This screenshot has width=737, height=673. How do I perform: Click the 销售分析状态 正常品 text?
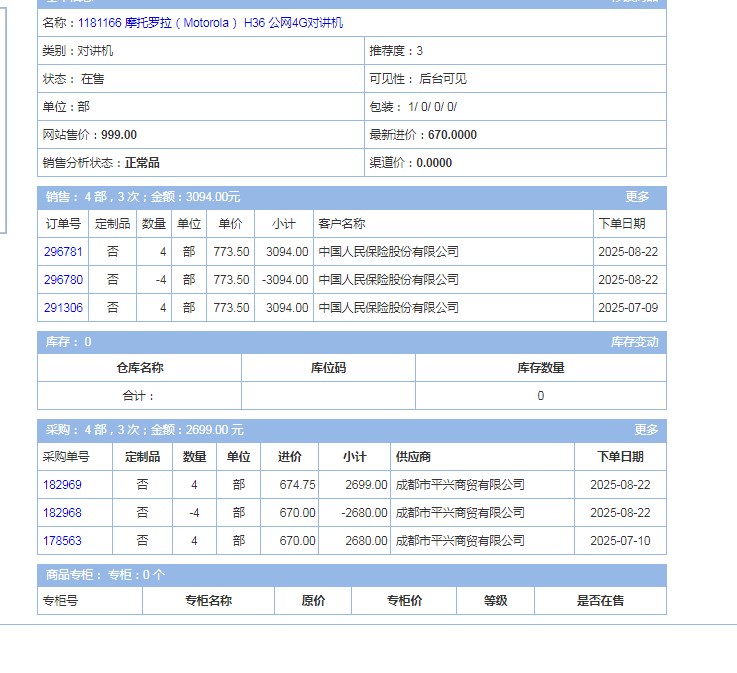coord(101,163)
